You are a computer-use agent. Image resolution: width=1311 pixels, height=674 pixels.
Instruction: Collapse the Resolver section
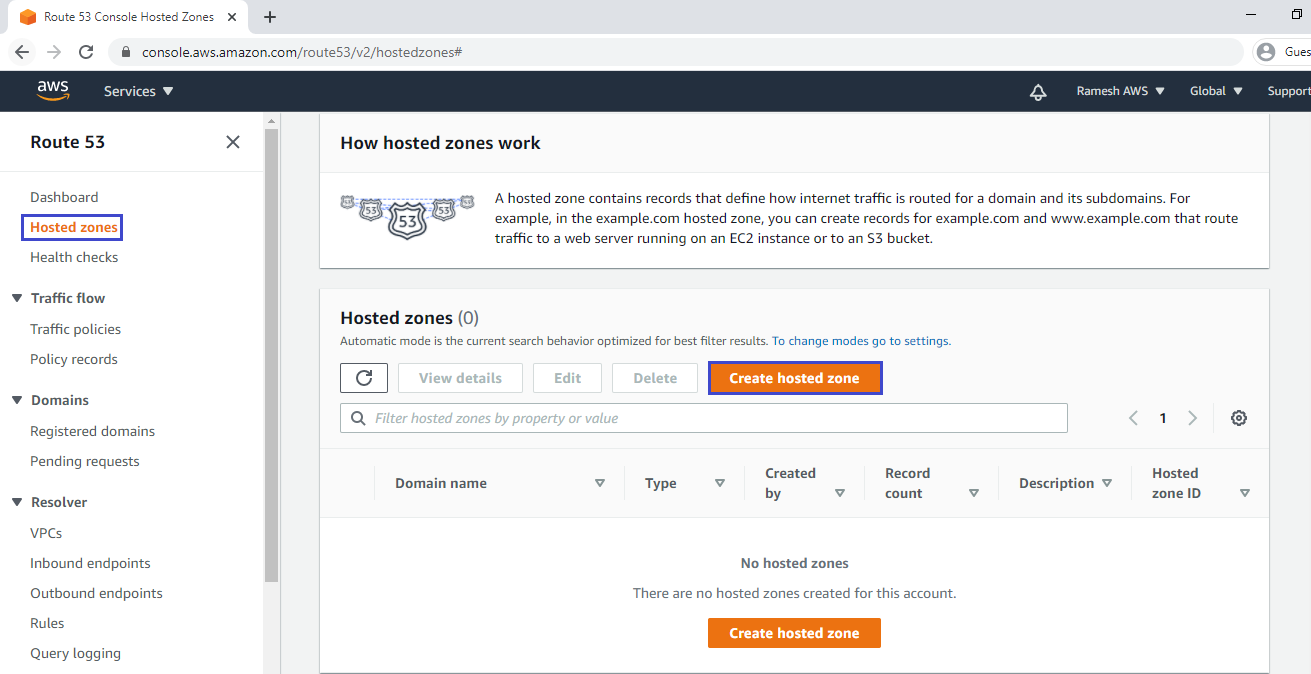tap(17, 502)
